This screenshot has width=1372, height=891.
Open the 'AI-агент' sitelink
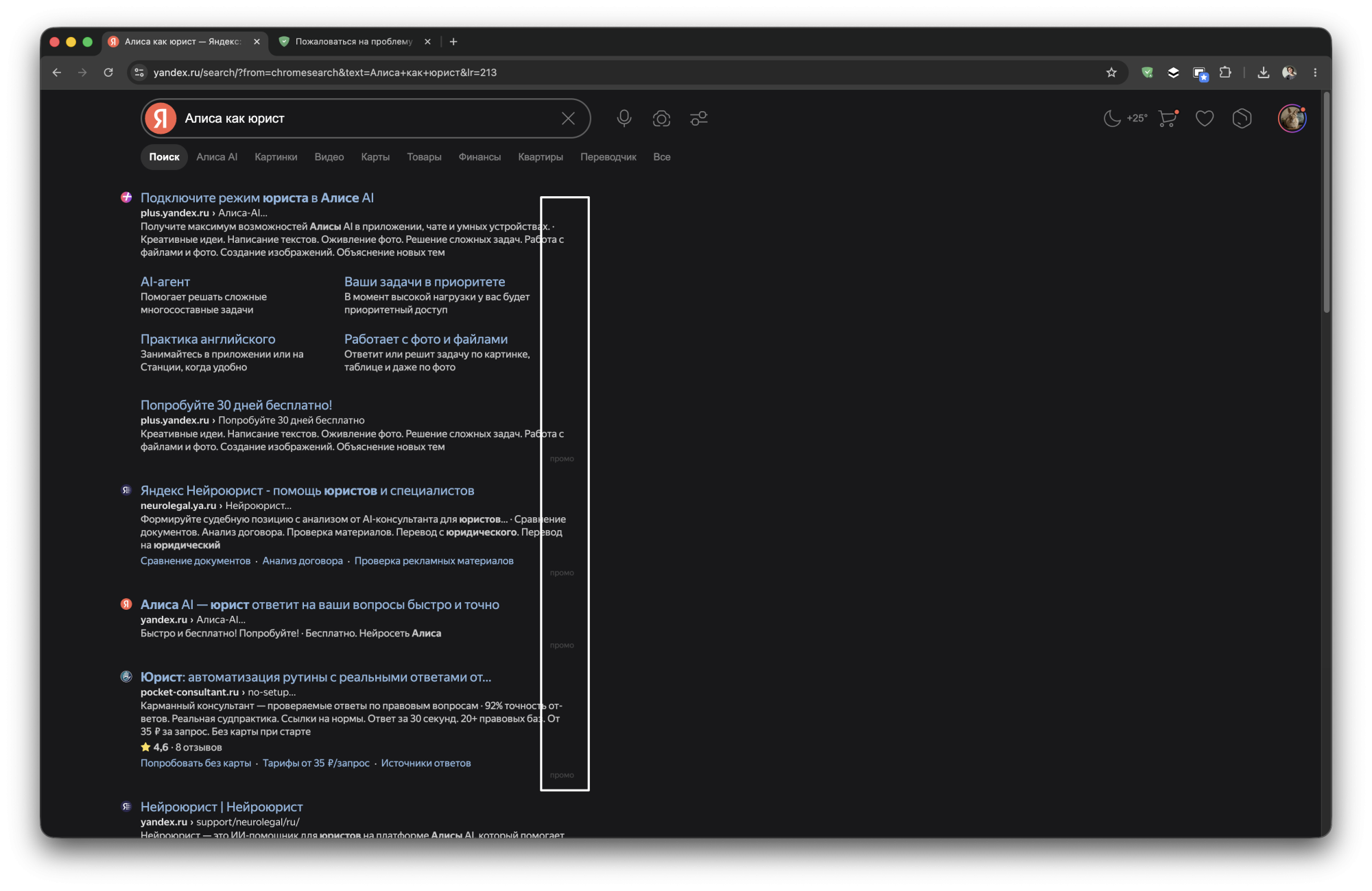[165, 282]
